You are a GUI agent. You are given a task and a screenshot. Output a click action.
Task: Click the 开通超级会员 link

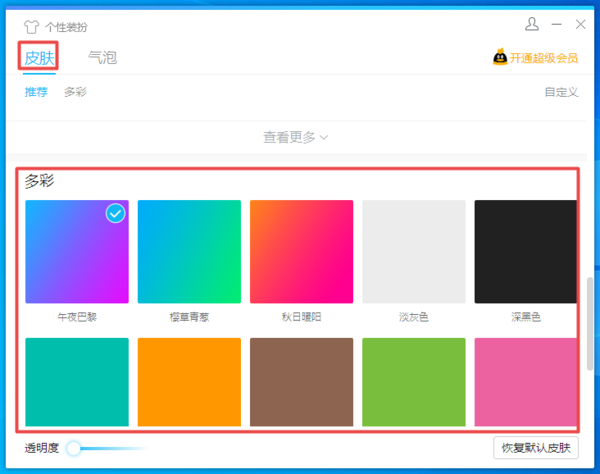(543, 58)
